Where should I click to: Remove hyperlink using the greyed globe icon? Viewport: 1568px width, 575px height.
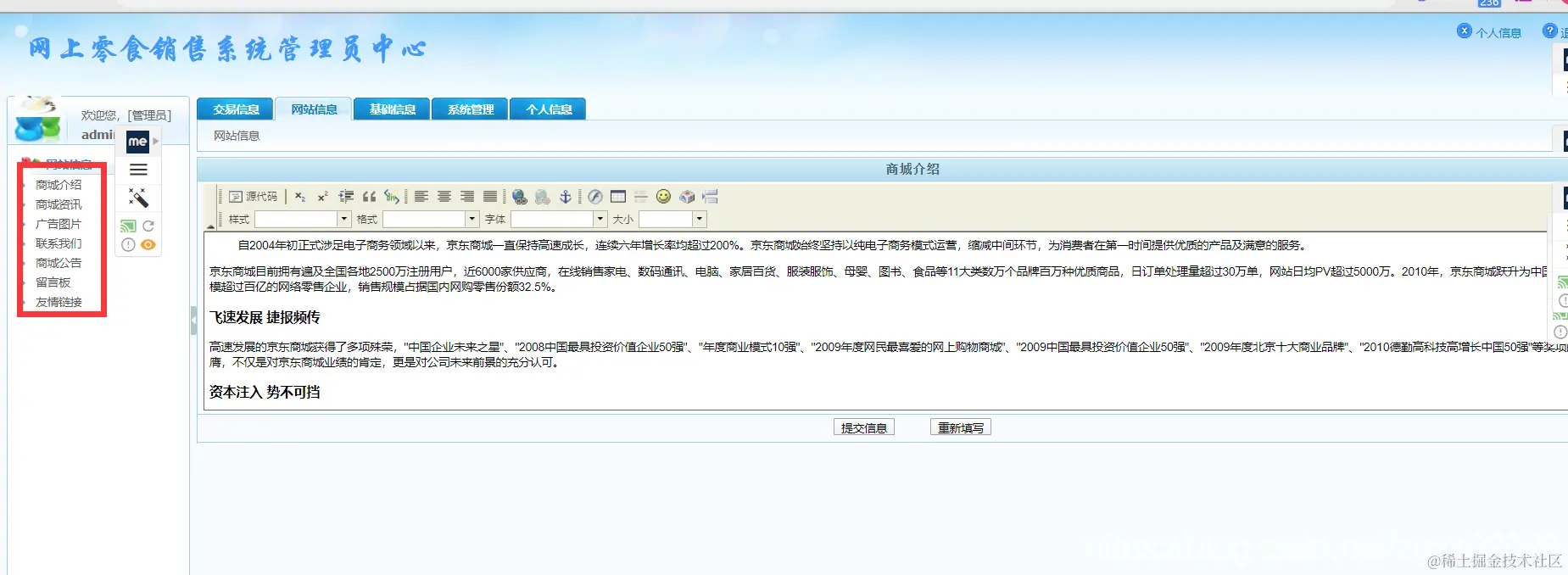543,197
